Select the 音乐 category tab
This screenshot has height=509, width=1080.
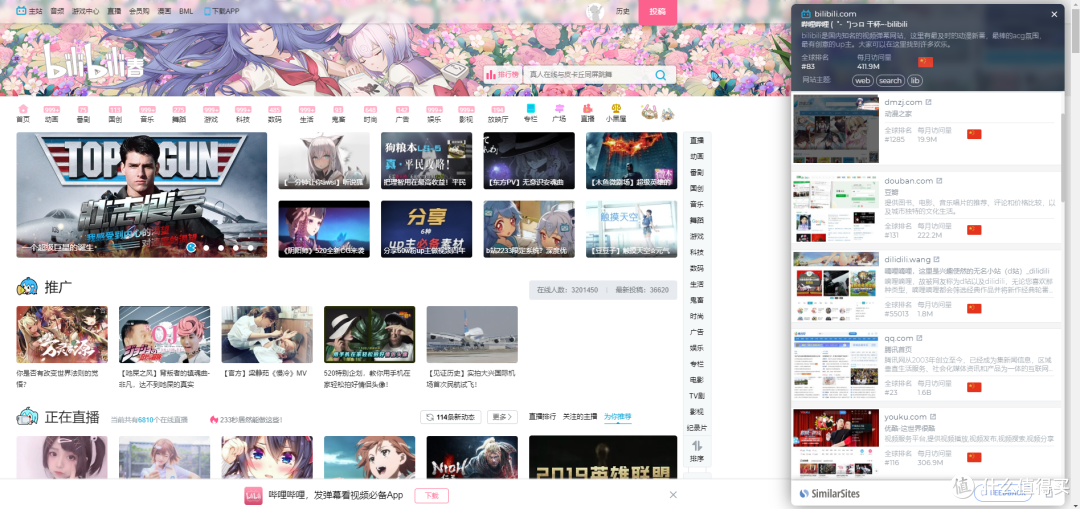tap(147, 114)
